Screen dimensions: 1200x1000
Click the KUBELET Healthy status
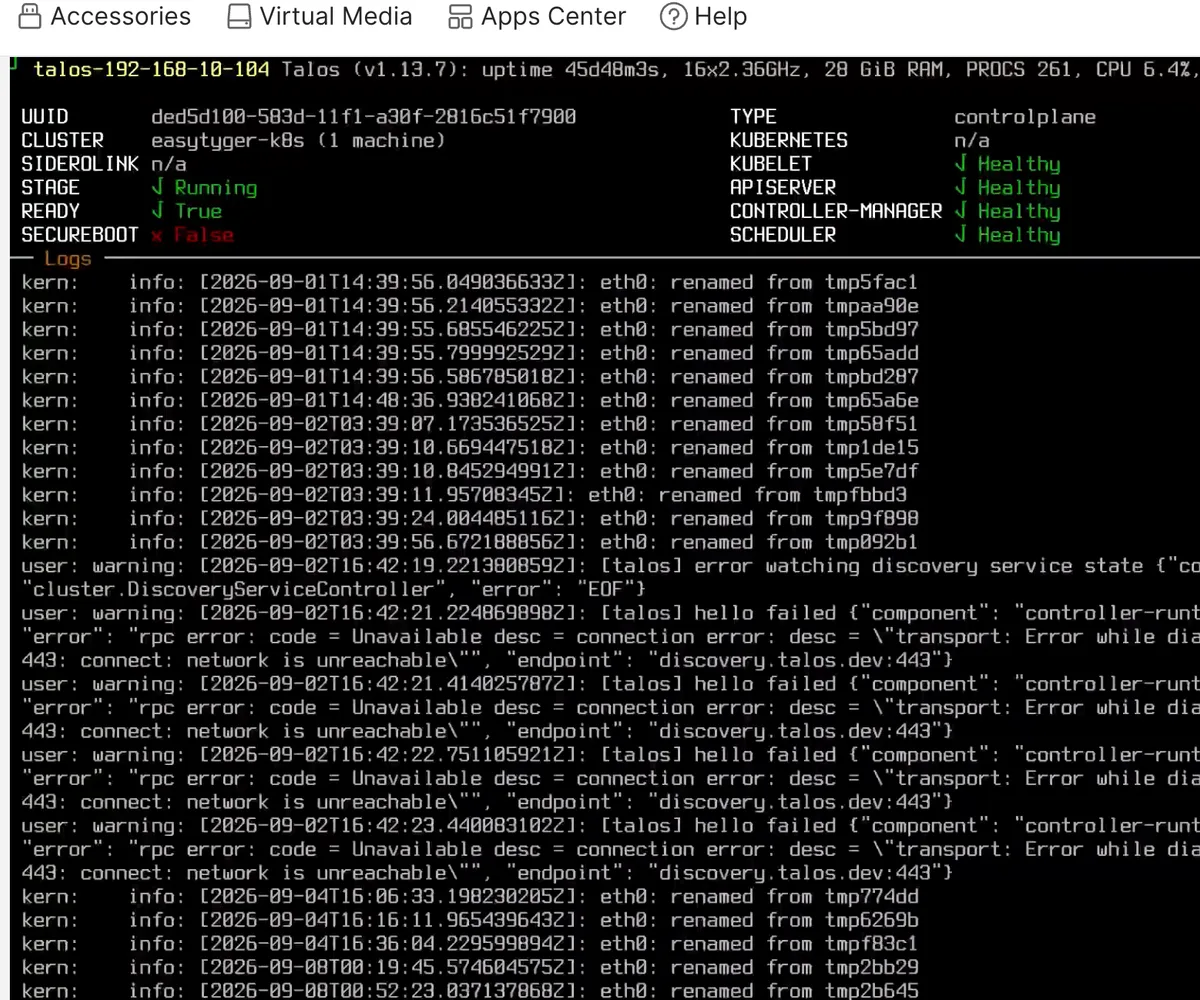(x=1008, y=164)
